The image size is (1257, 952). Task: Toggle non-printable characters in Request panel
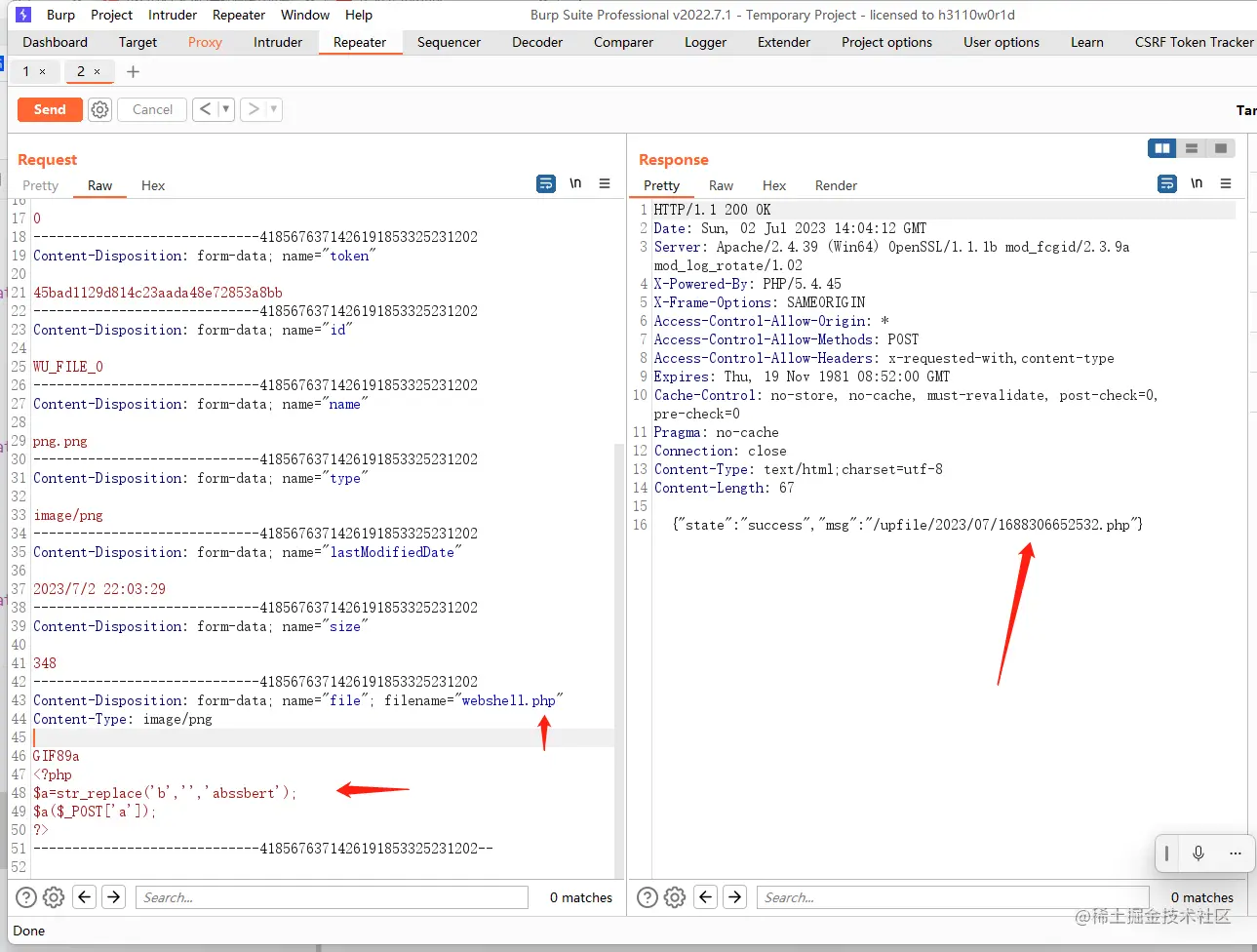coord(575,183)
